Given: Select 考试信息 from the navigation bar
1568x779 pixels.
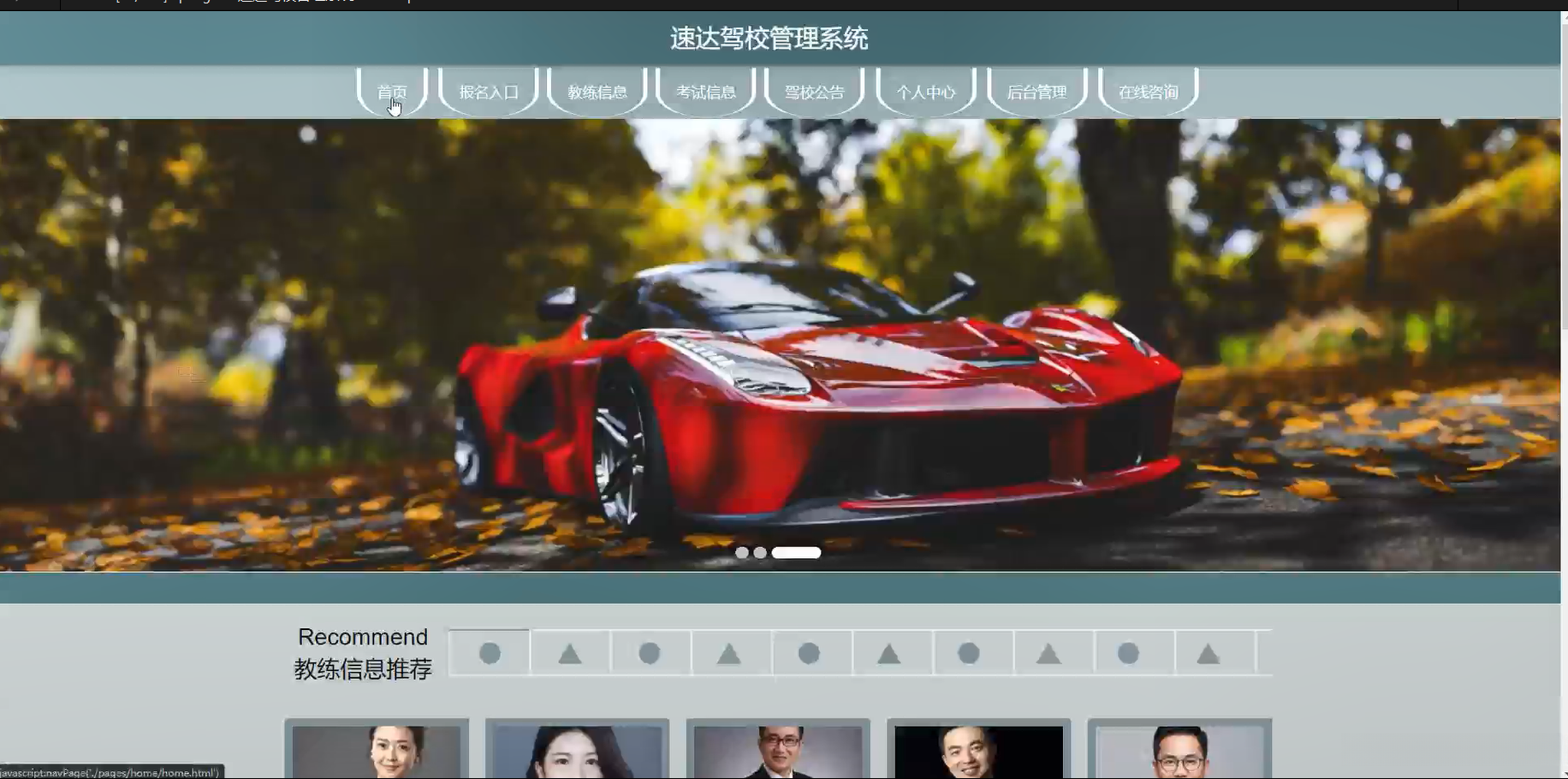Looking at the screenshot, I should tap(706, 92).
